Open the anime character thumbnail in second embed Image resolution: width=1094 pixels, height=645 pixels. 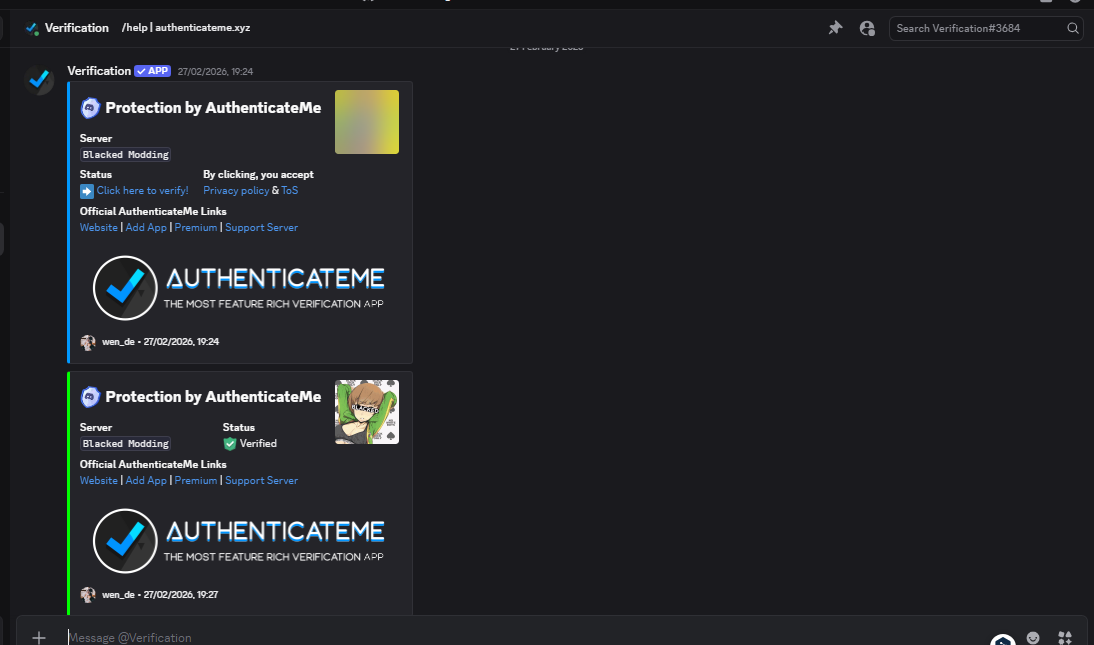[367, 412]
